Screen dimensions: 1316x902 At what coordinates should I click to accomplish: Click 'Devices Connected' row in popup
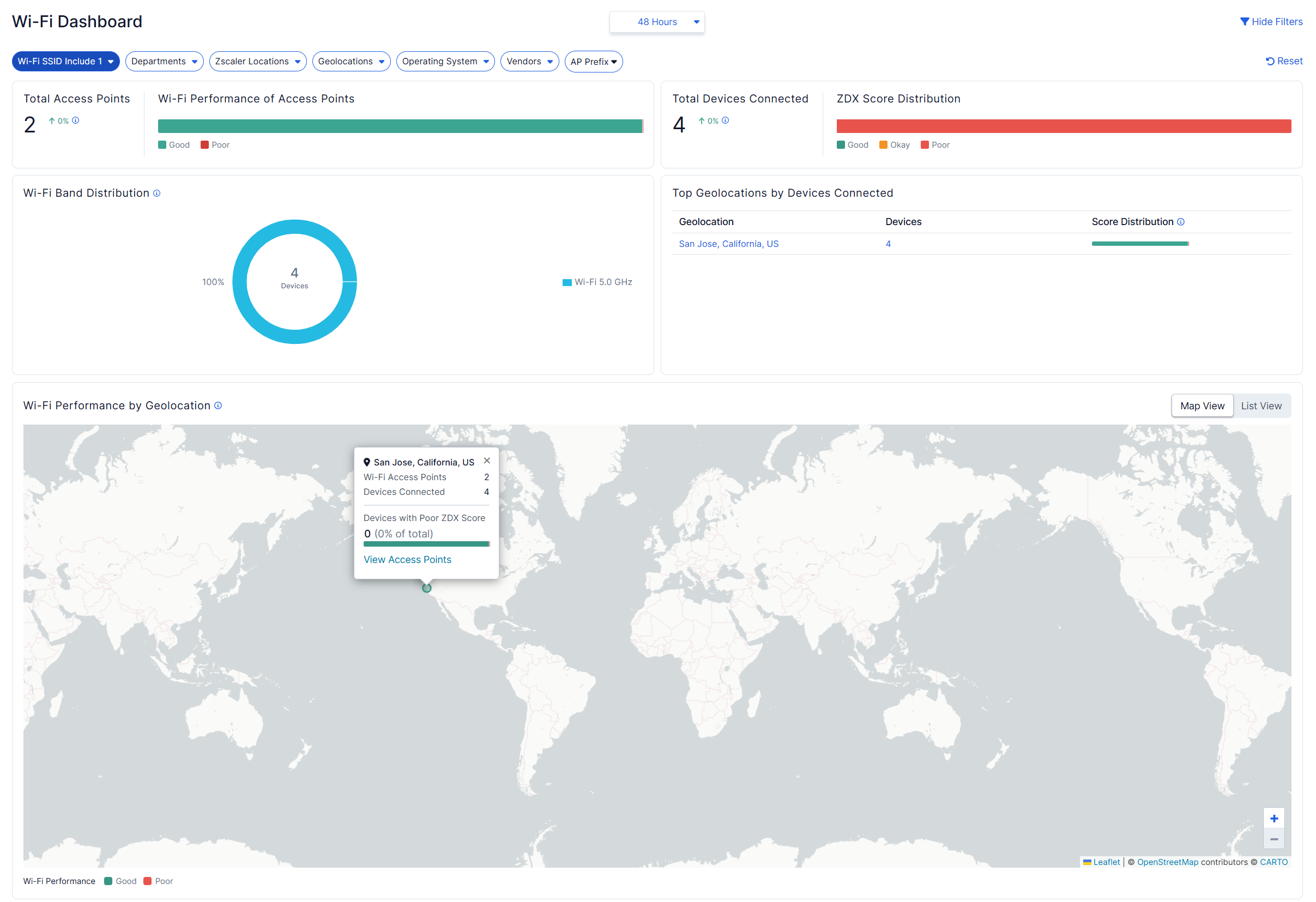(x=426, y=492)
